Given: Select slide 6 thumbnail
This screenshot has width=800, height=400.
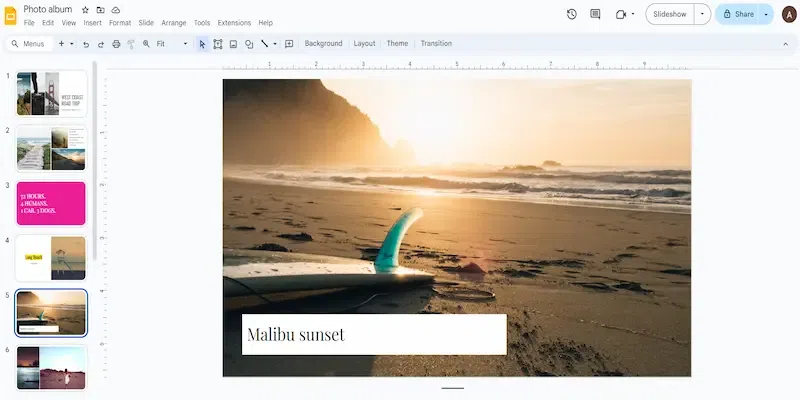Looking at the screenshot, I should (x=51, y=368).
